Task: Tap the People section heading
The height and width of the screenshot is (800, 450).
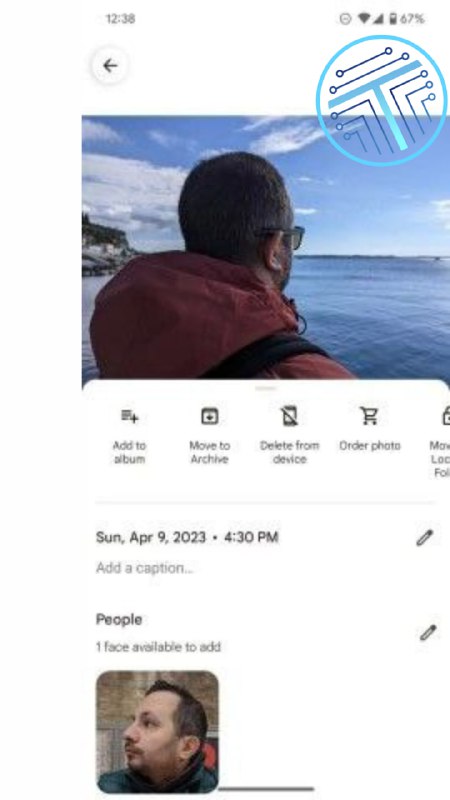Action: point(119,620)
